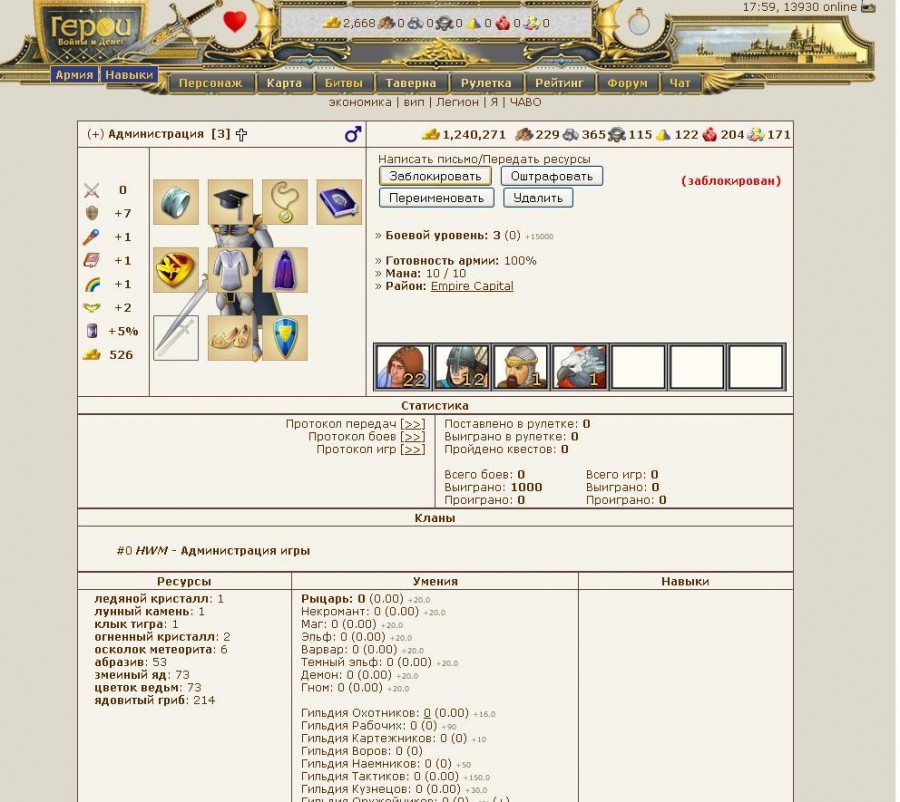Click the blue and yellow shield slot
This screenshot has width=900, height=802.
(x=285, y=338)
